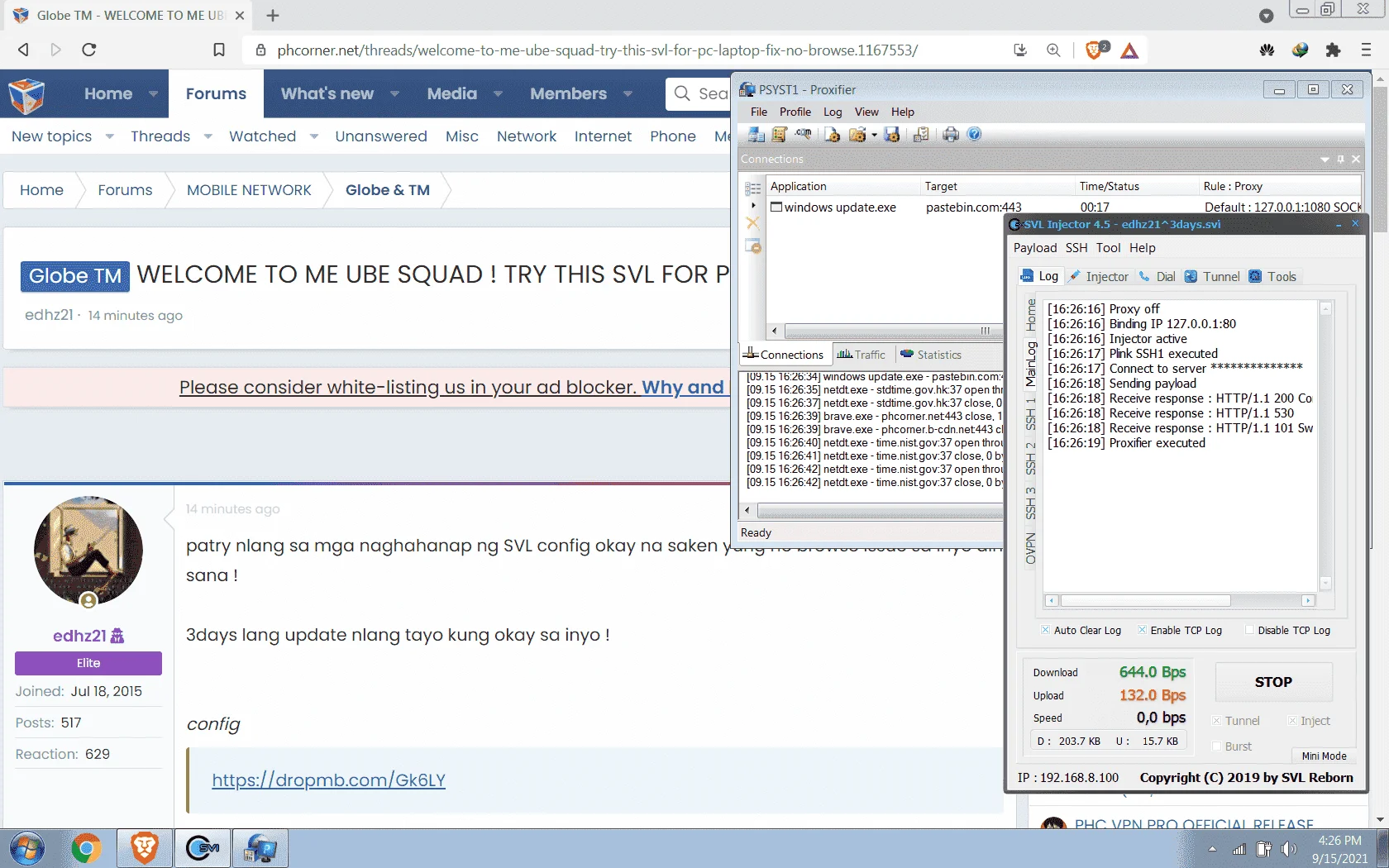Screen dimensions: 1389x868
Task: Click the STOP button in SVL Injector
Action: coord(1273,682)
